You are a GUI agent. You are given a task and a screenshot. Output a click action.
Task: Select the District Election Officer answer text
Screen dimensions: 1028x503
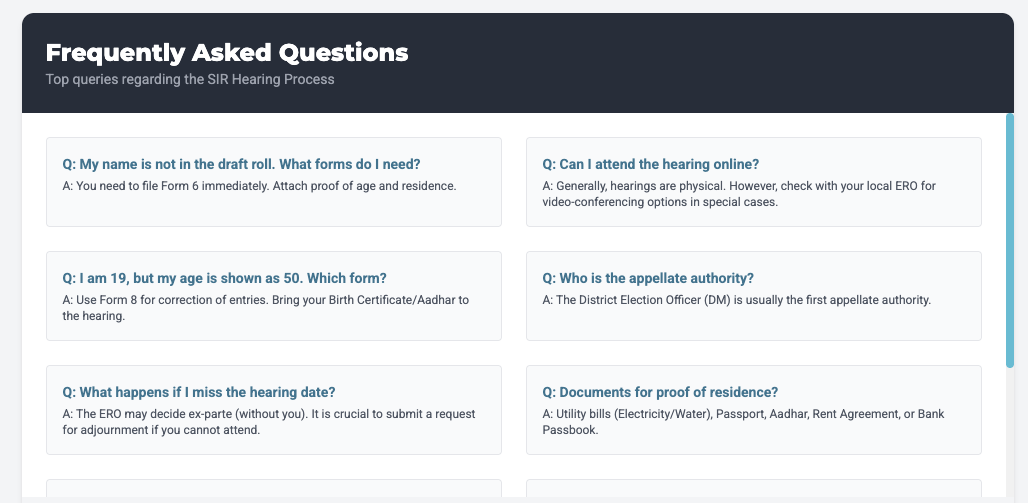coord(737,300)
